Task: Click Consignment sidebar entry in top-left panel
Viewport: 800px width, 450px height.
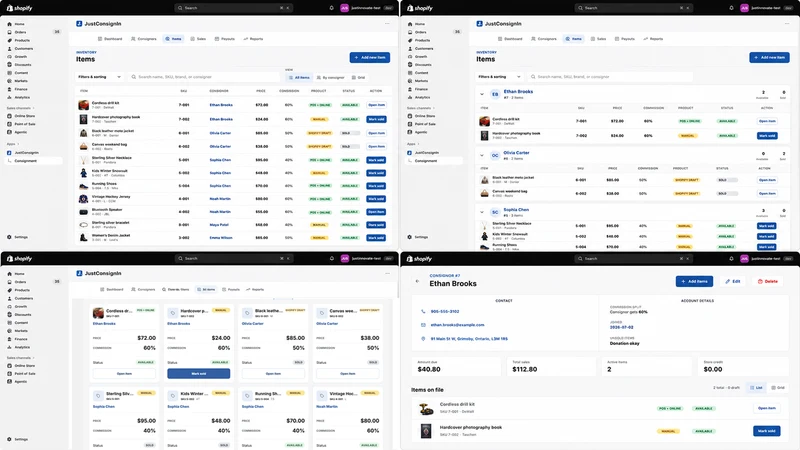Action: point(33,161)
